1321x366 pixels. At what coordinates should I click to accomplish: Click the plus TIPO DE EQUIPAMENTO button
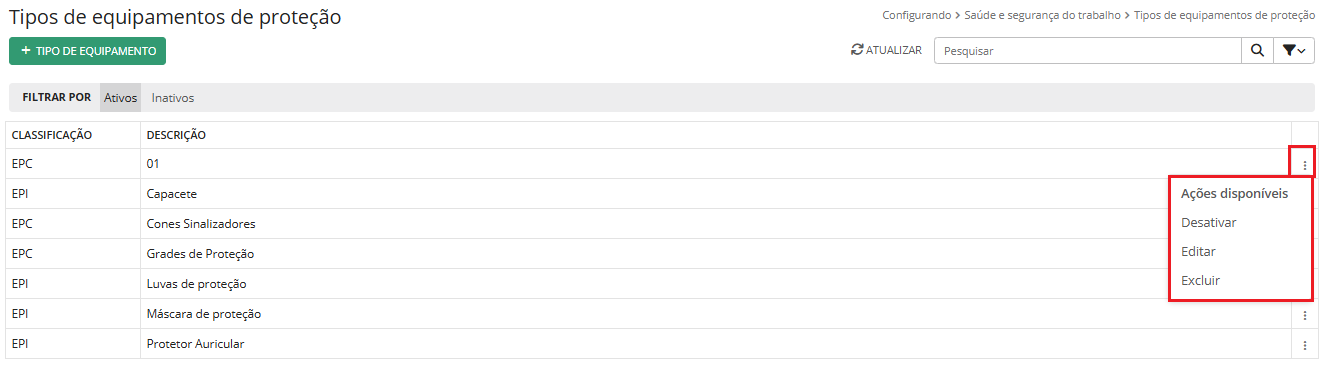pos(88,50)
